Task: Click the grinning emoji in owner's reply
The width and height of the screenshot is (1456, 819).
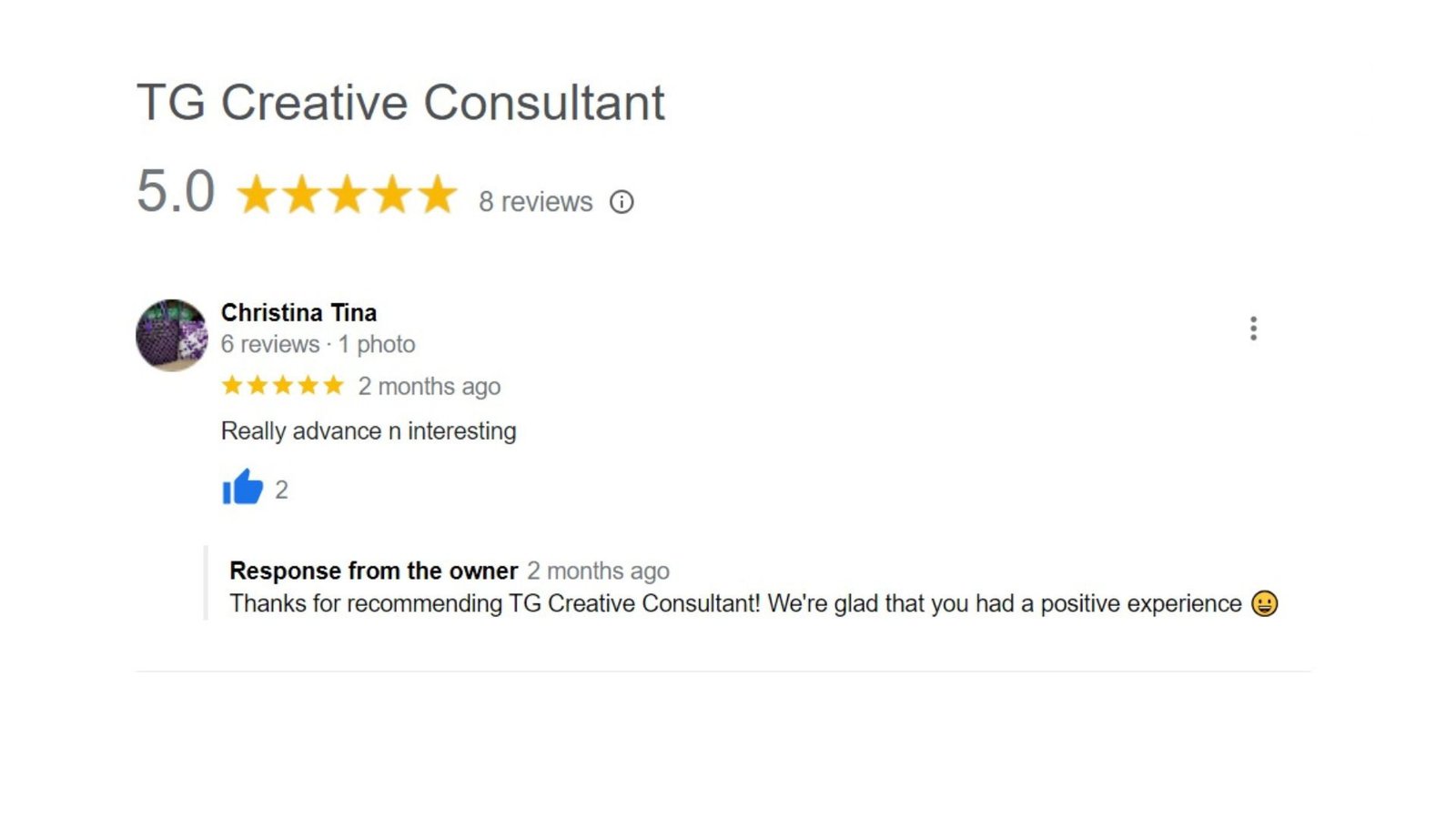Action: (x=1264, y=603)
